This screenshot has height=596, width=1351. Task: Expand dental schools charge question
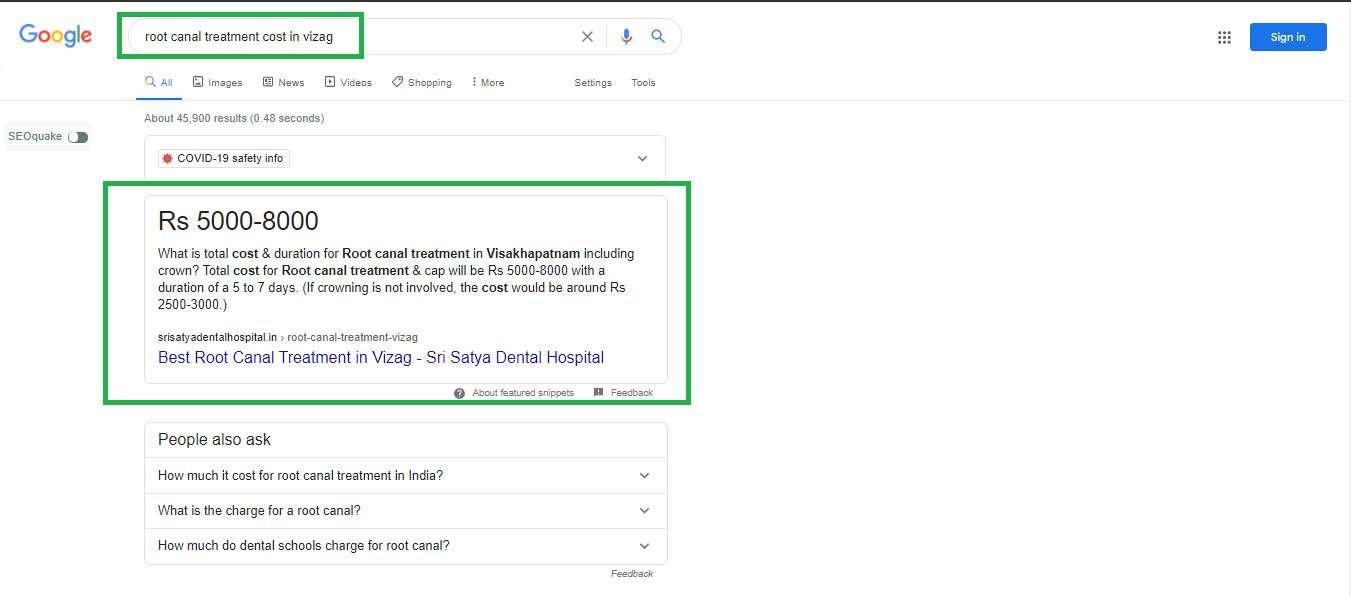point(405,546)
